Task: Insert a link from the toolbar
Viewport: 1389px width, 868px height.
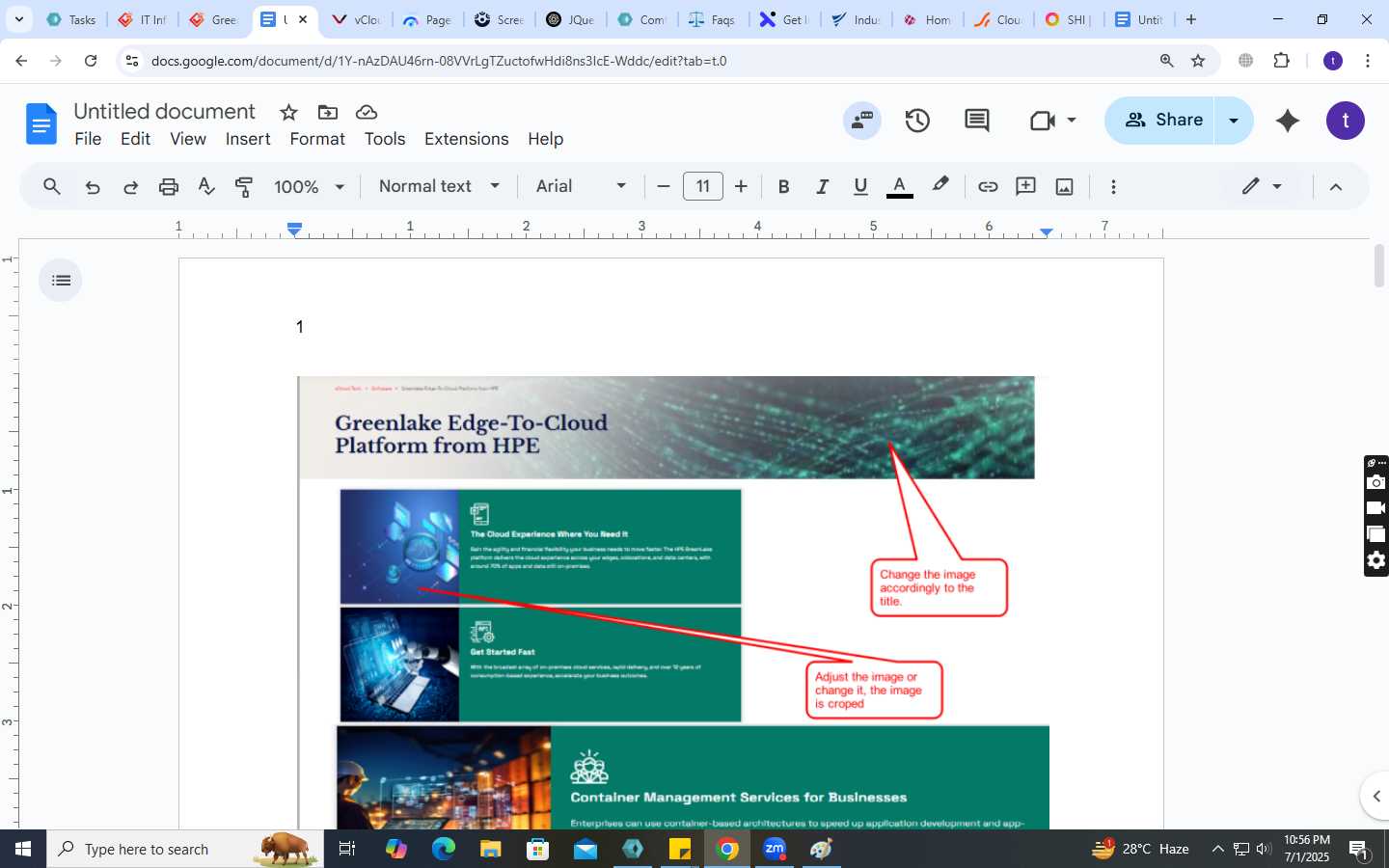Action: (988, 186)
